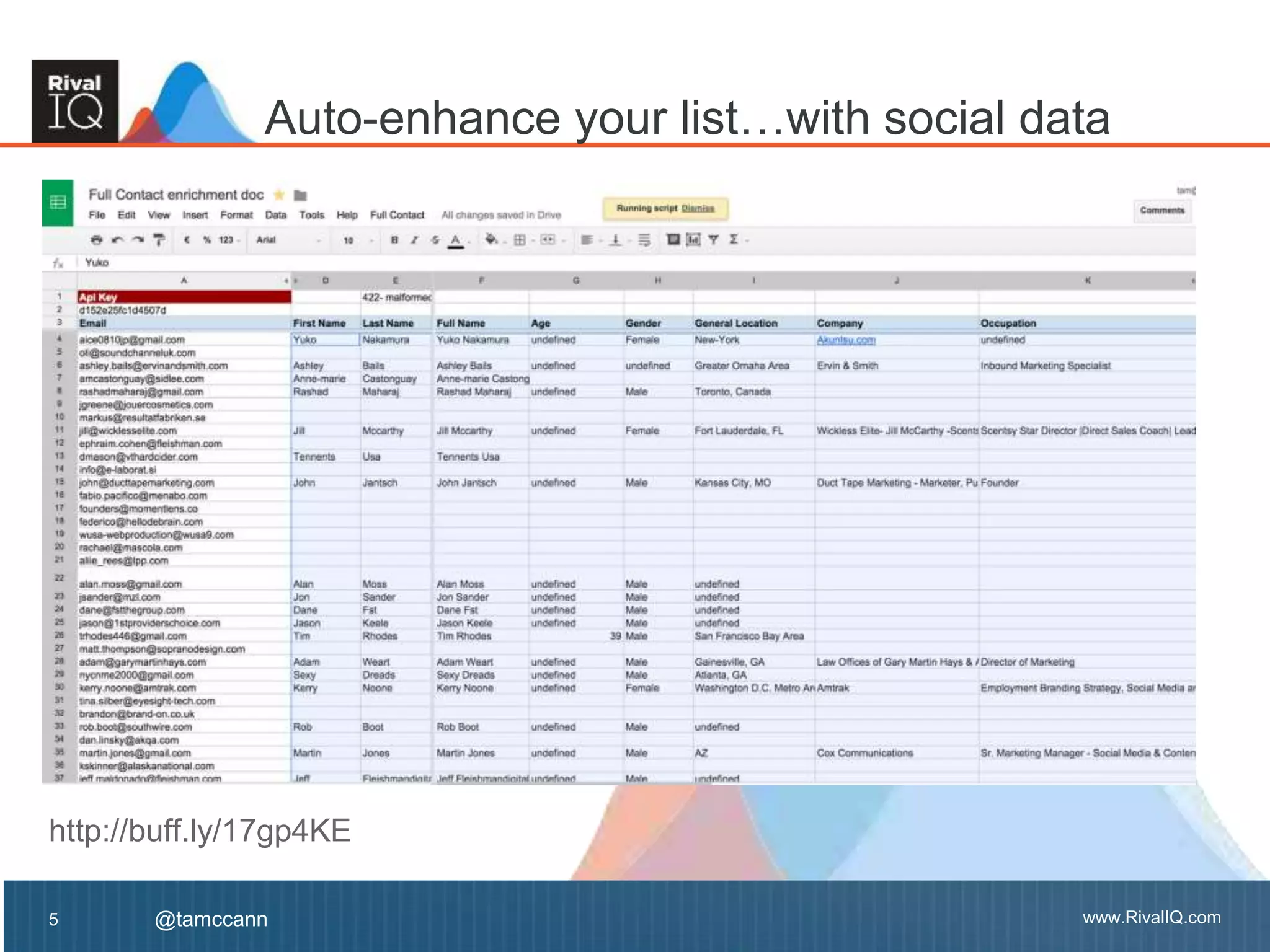Open the text color picker (underlined A)
Viewport: 1270px width, 952px height.
tap(456, 240)
